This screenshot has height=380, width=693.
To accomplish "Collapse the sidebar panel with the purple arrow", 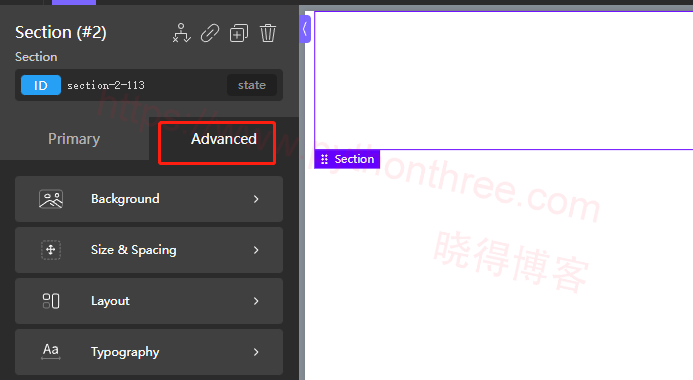I will pos(305,29).
